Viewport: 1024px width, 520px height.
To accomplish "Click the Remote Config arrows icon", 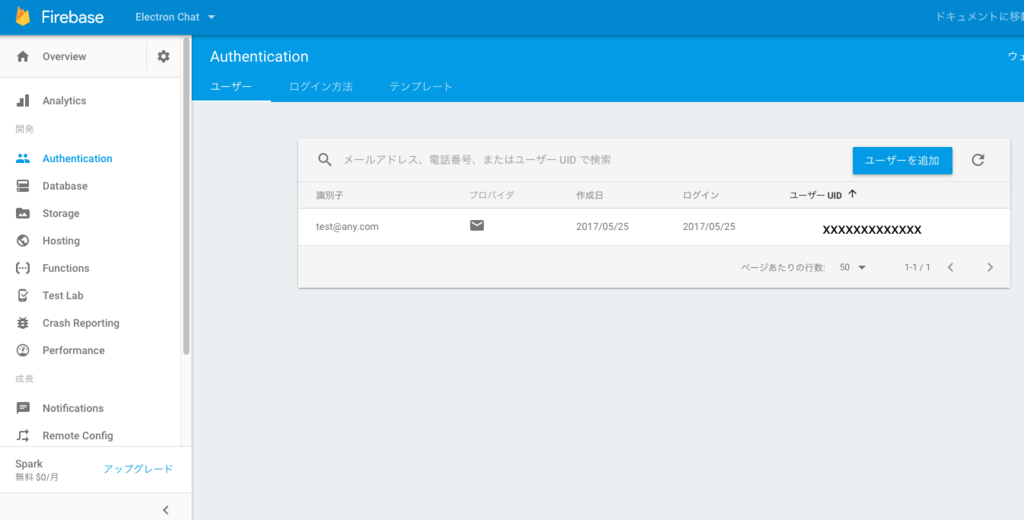I will [x=23, y=436].
